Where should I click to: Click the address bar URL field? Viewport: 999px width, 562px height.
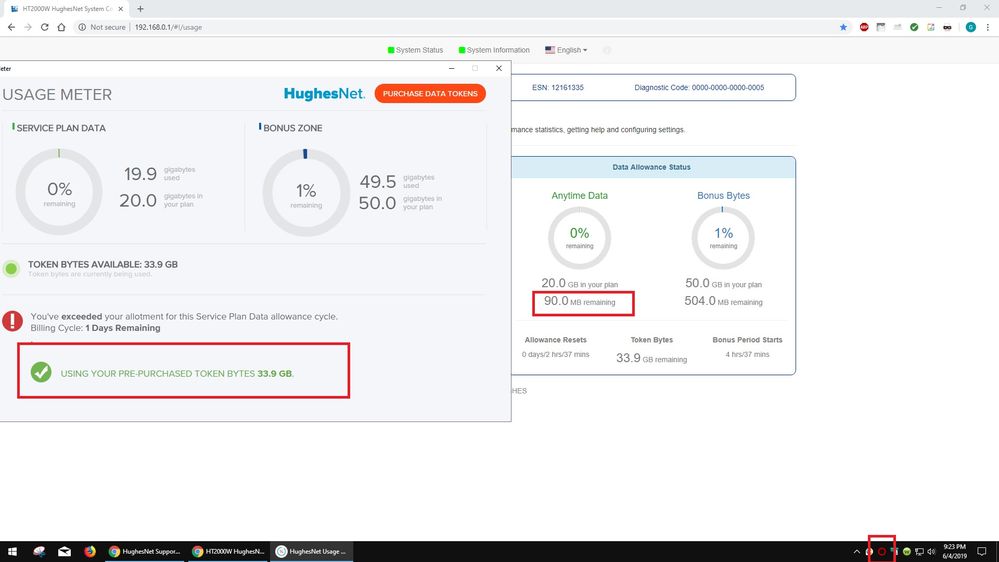(x=300, y=27)
